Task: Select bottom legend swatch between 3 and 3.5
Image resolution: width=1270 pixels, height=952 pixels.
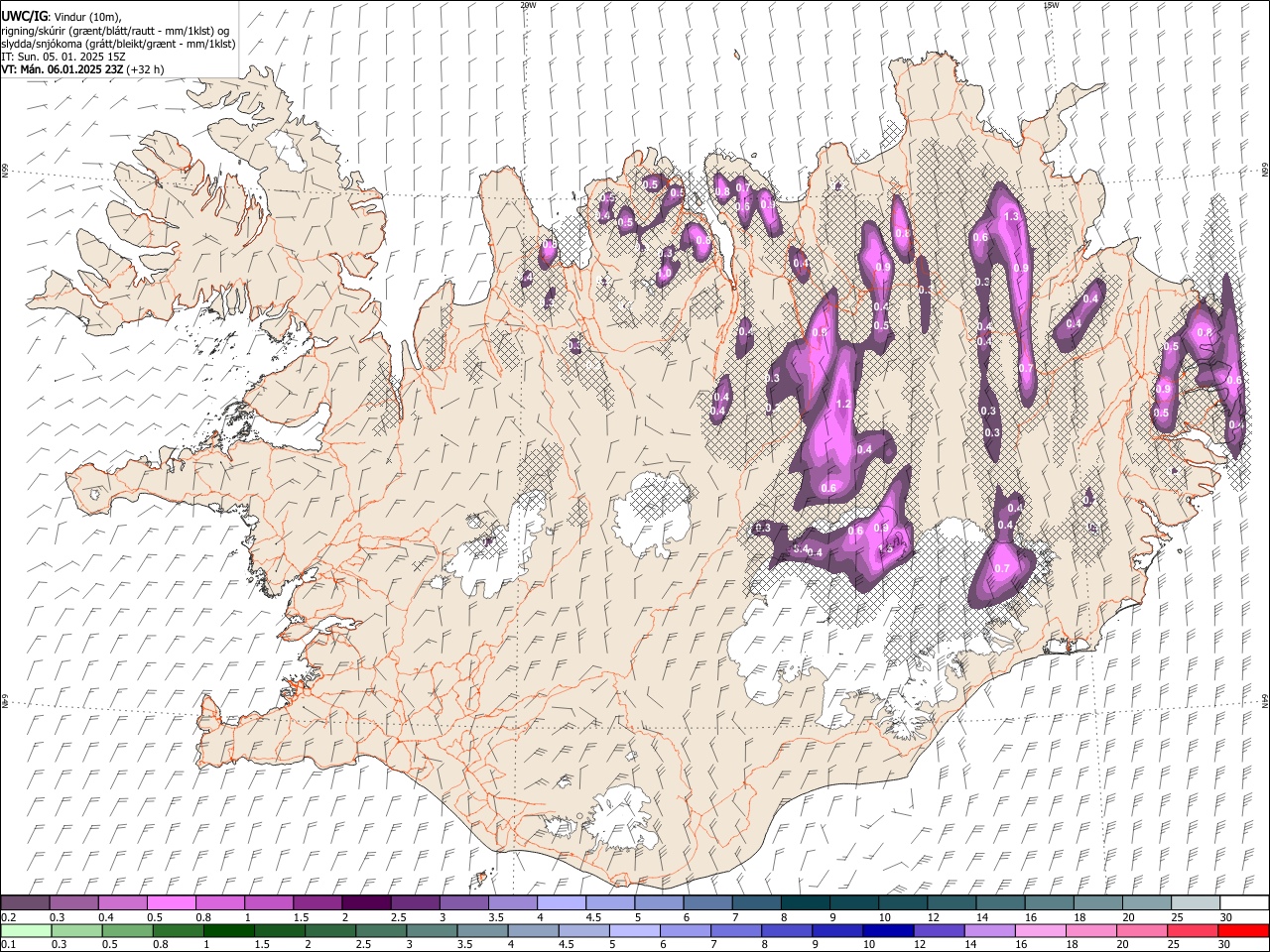Action: pyautogui.click(x=431, y=930)
